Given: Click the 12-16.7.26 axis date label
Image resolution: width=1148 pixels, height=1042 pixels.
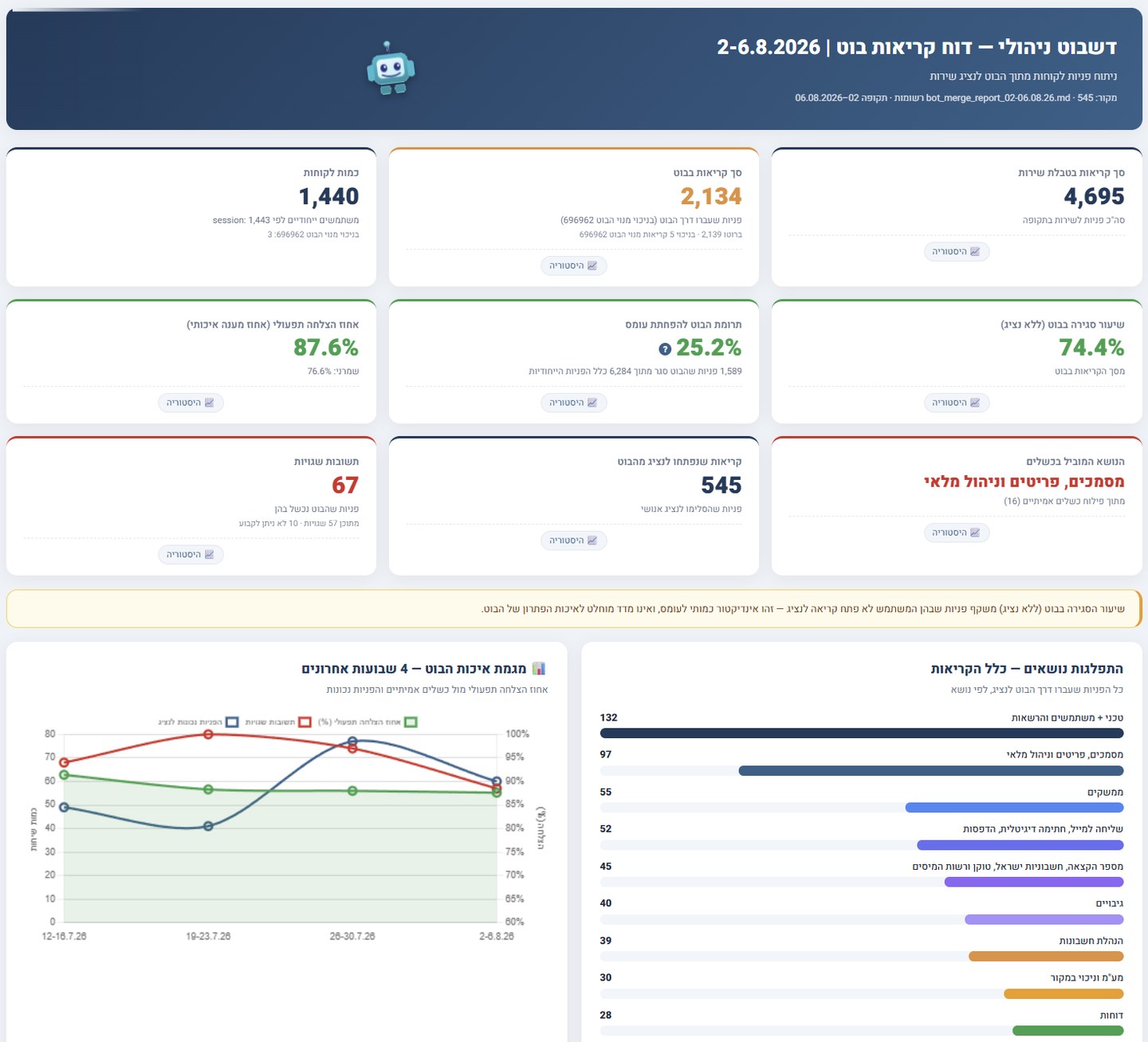Looking at the screenshot, I should [x=64, y=936].
